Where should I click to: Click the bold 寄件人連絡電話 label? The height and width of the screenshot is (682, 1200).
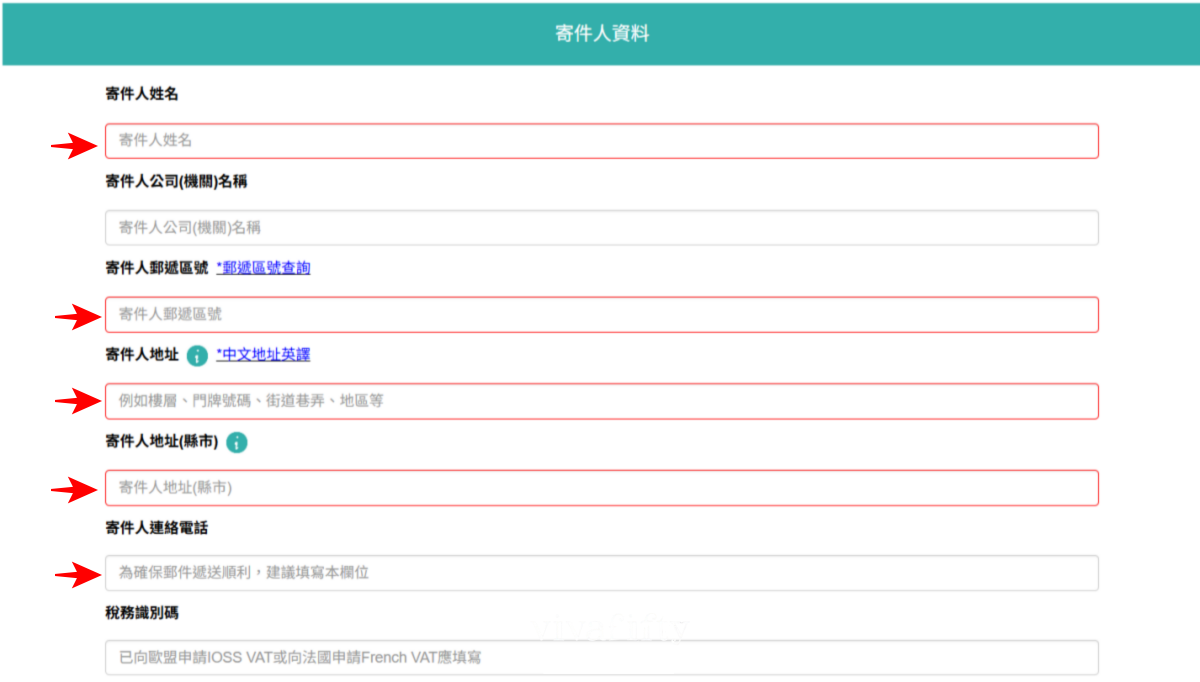pyautogui.click(x=156, y=527)
